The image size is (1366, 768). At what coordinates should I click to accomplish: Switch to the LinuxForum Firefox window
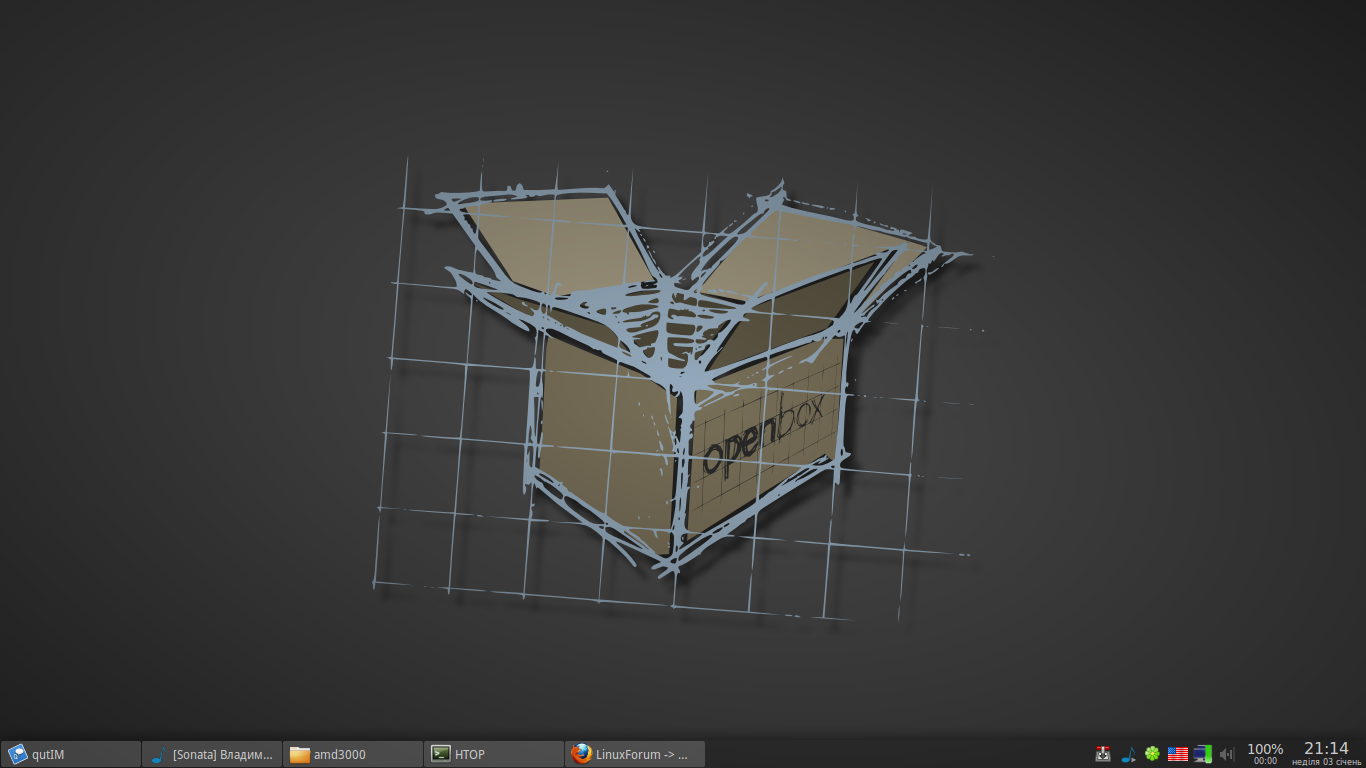(x=635, y=754)
